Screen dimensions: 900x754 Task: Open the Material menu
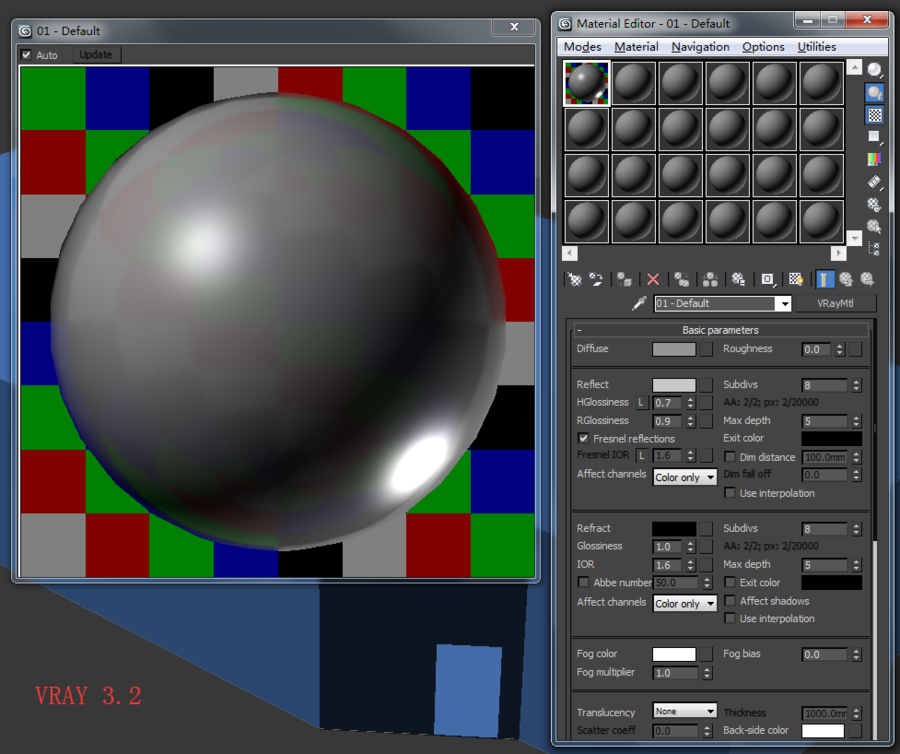(x=636, y=47)
